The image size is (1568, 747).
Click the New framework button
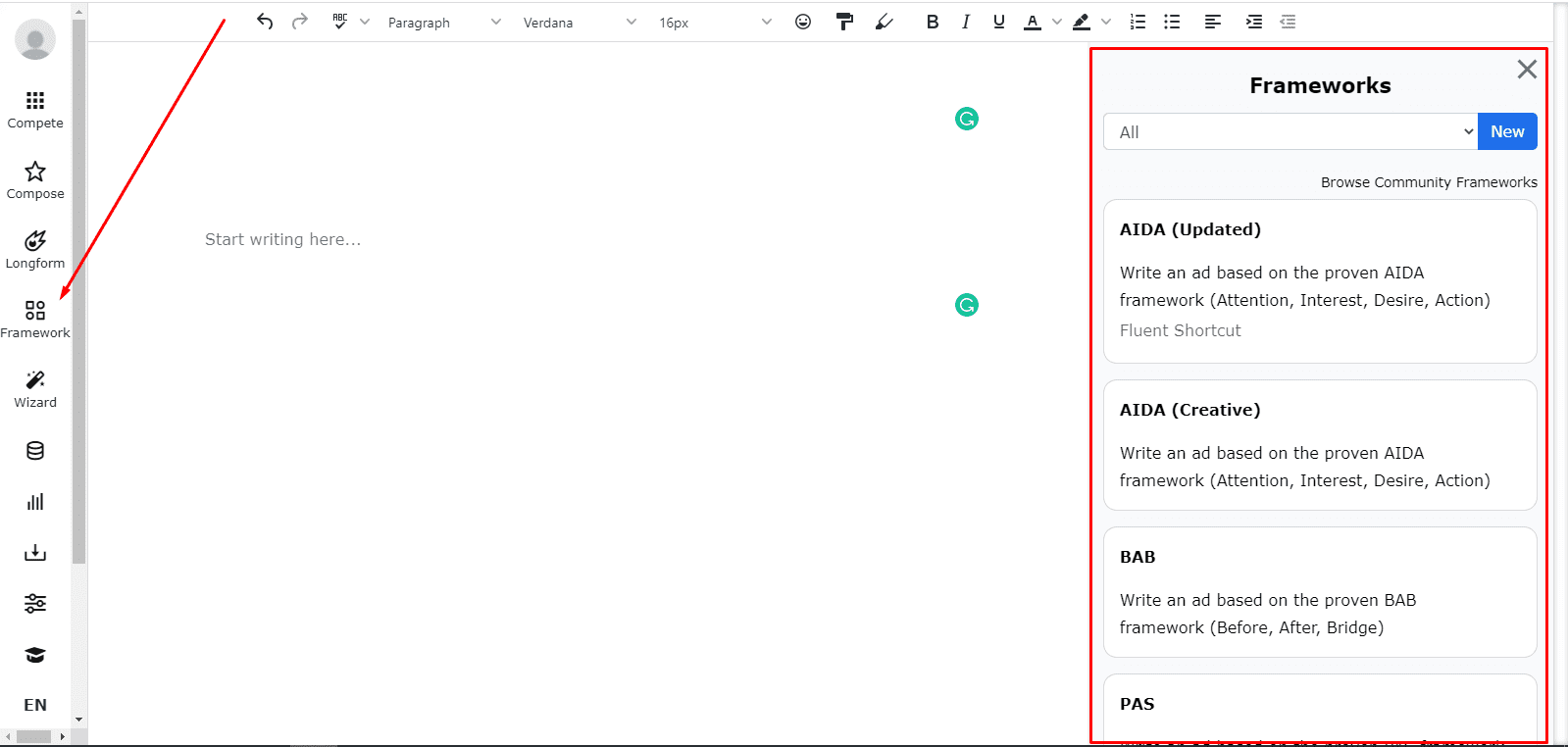1507,131
